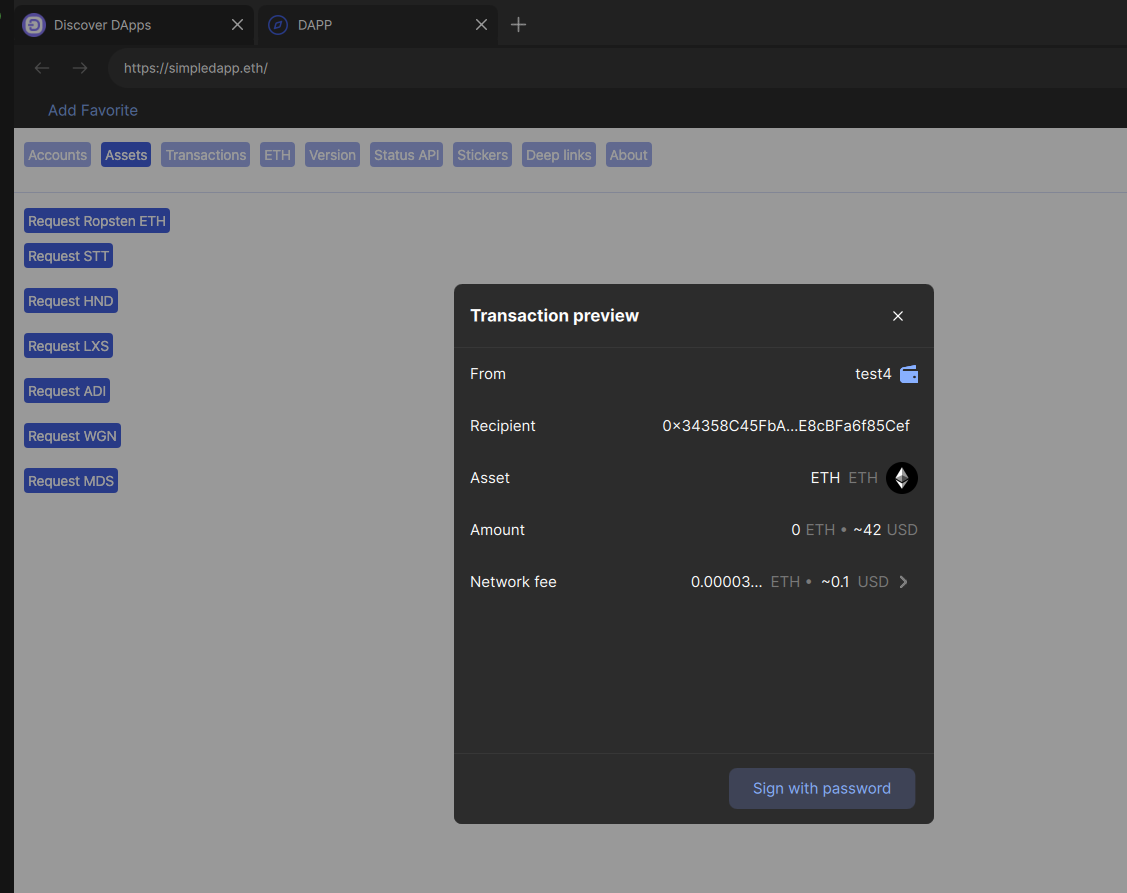Go back with the left arrow
This screenshot has height=893, width=1127.
[x=42, y=68]
